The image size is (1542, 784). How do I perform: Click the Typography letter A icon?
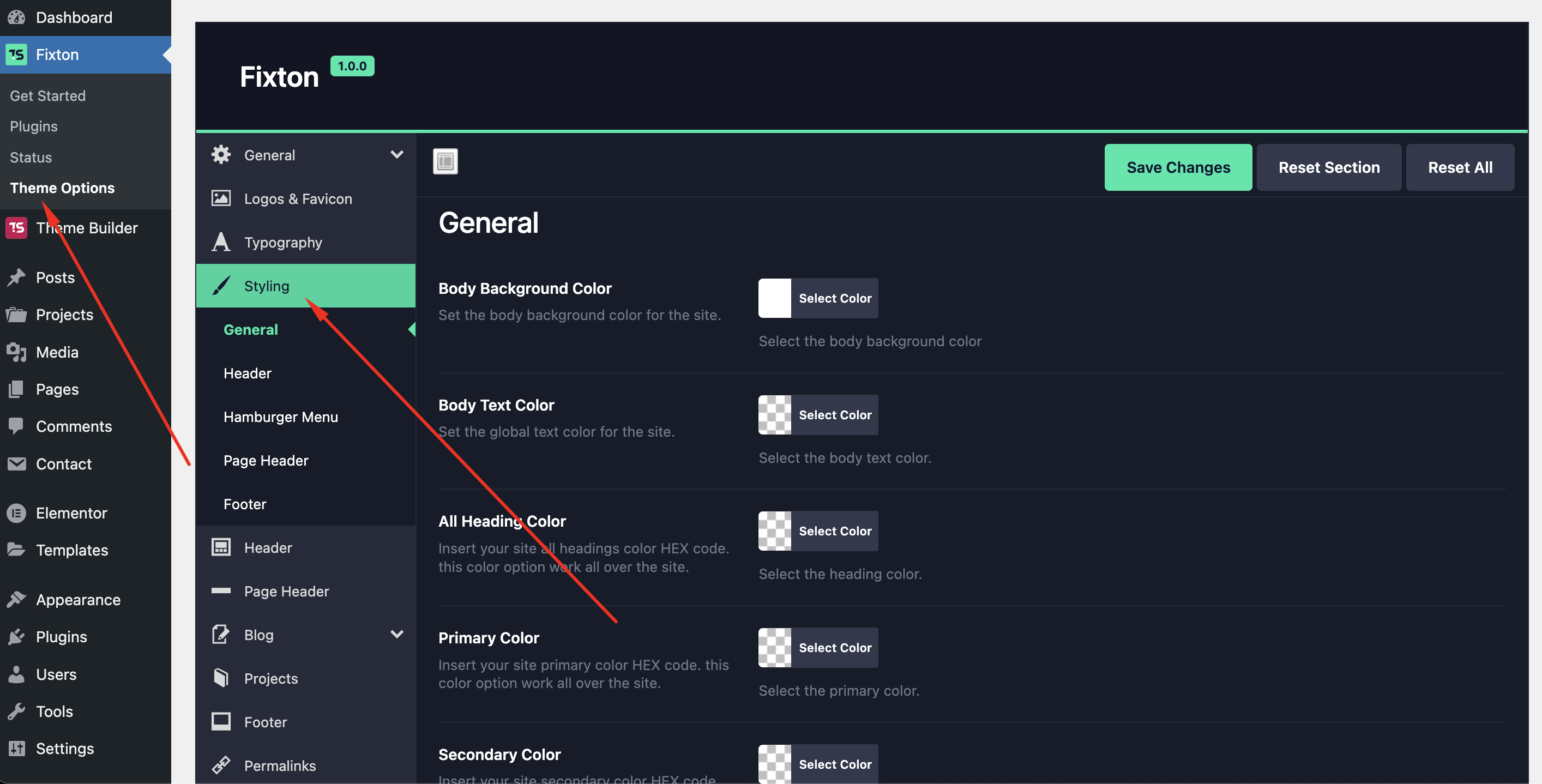click(221, 242)
